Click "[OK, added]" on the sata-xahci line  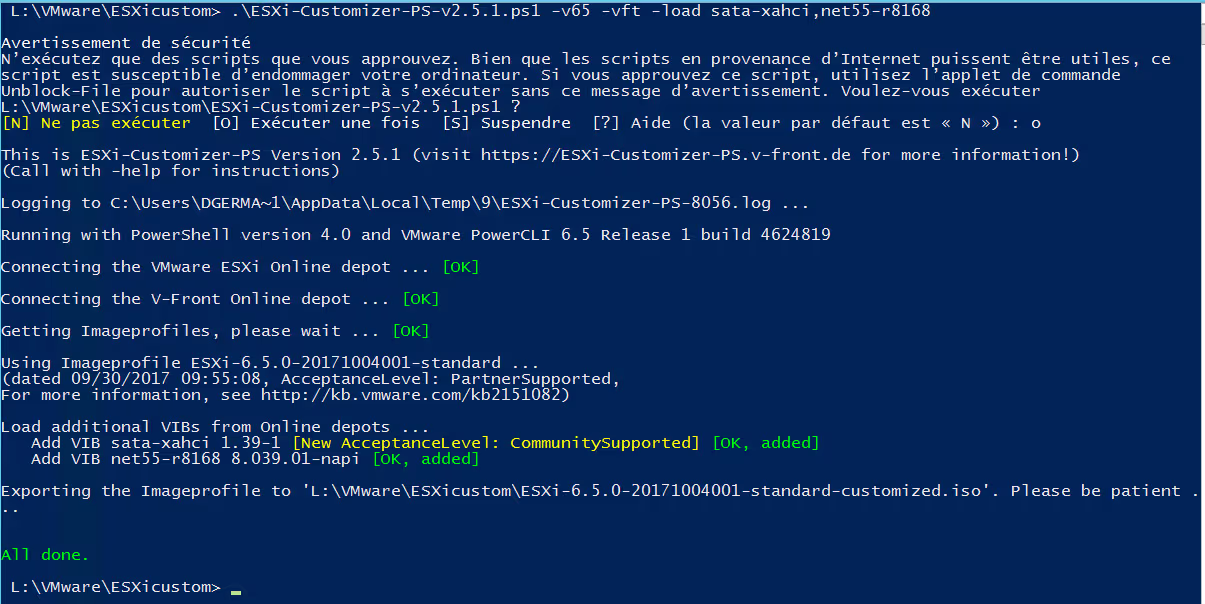coord(765,443)
